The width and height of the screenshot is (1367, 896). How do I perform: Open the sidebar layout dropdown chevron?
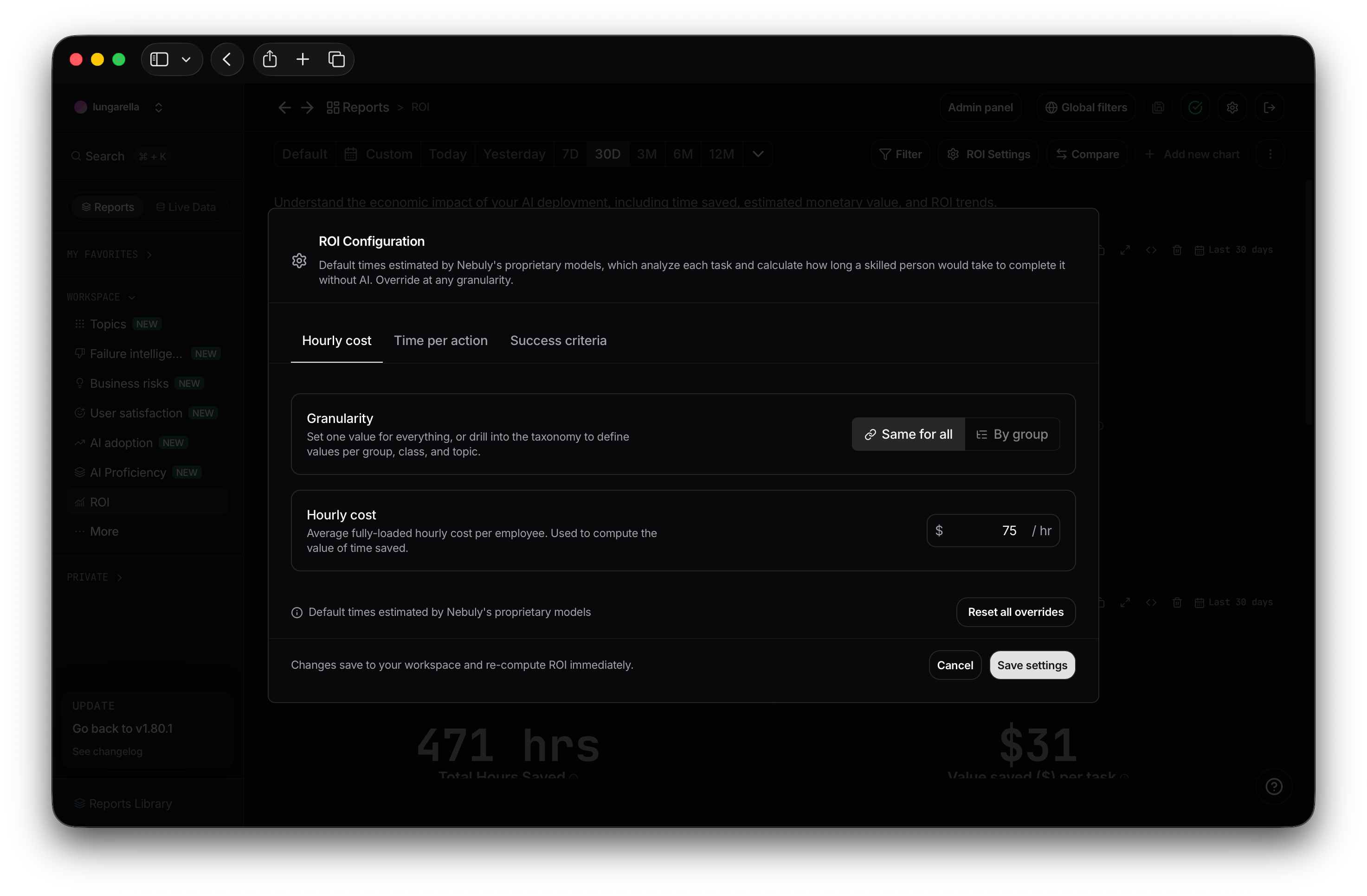[x=186, y=59]
